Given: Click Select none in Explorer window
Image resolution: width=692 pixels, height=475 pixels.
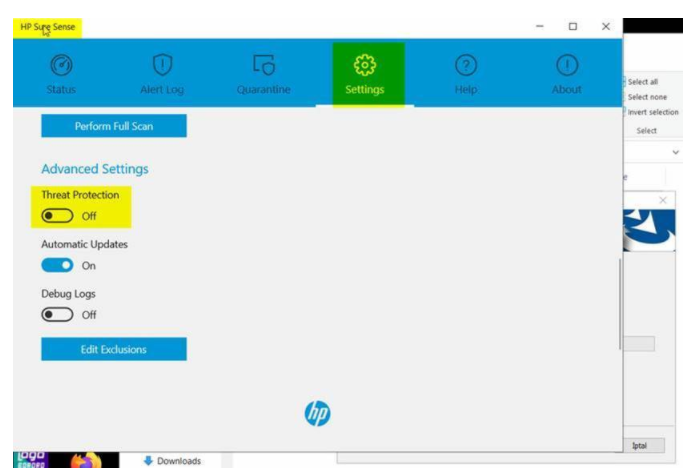Looking at the screenshot, I should [647, 97].
